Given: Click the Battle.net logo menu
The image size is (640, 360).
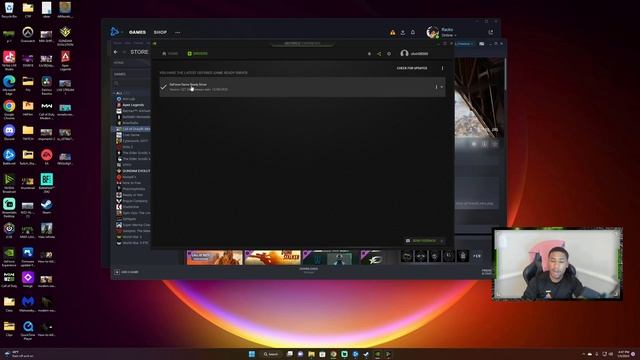Looking at the screenshot, I should tap(115, 32).
